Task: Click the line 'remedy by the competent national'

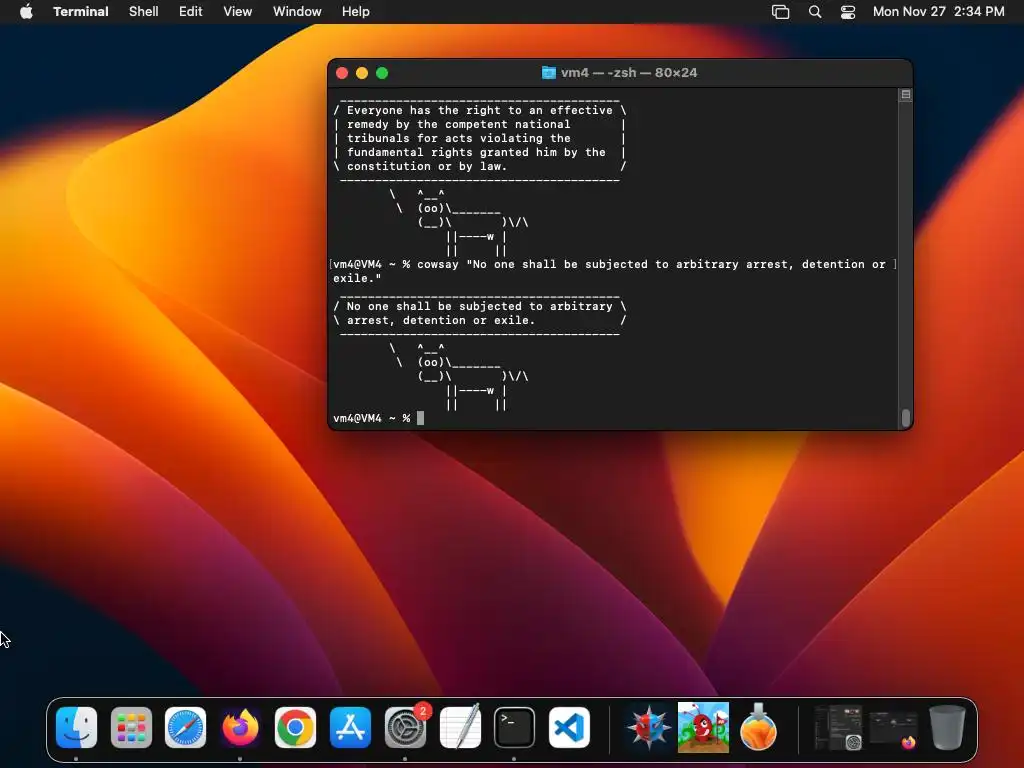Action: tap(458, 124)
